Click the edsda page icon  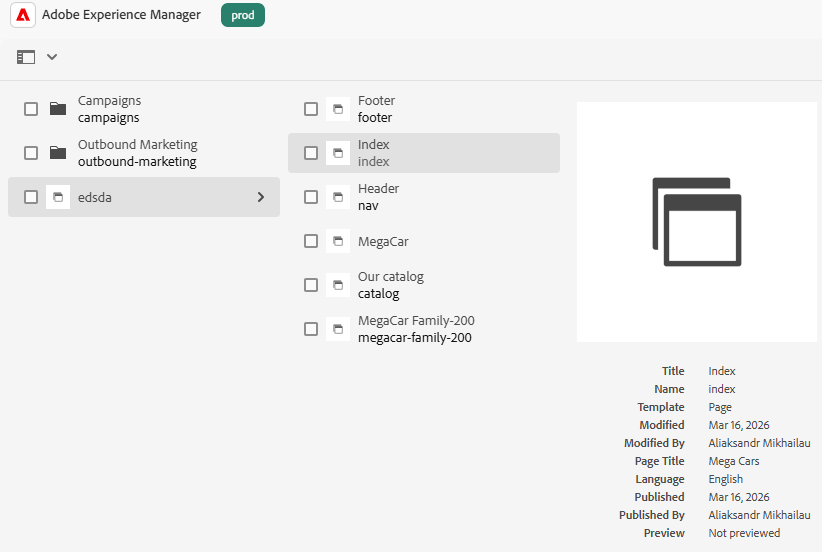point(58,197)
